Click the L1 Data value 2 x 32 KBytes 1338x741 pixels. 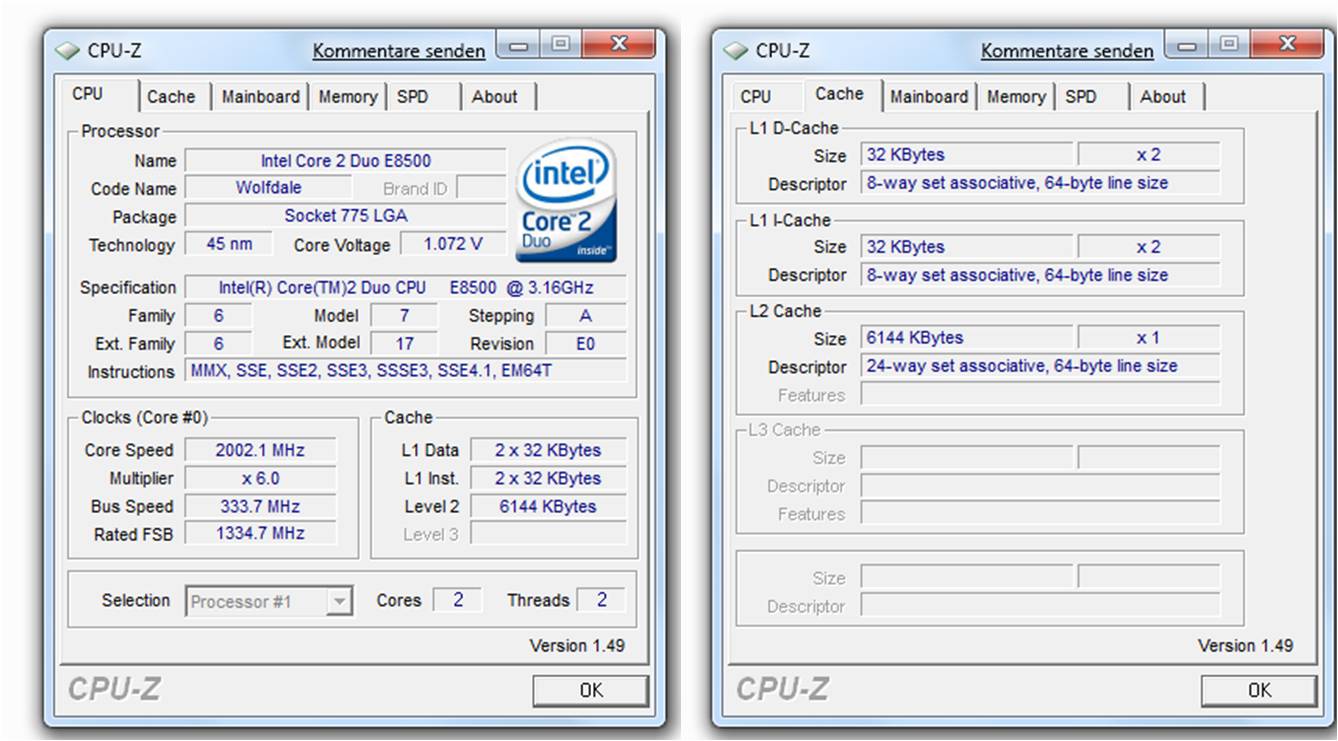pyautogui.click(x=548, y=450)
